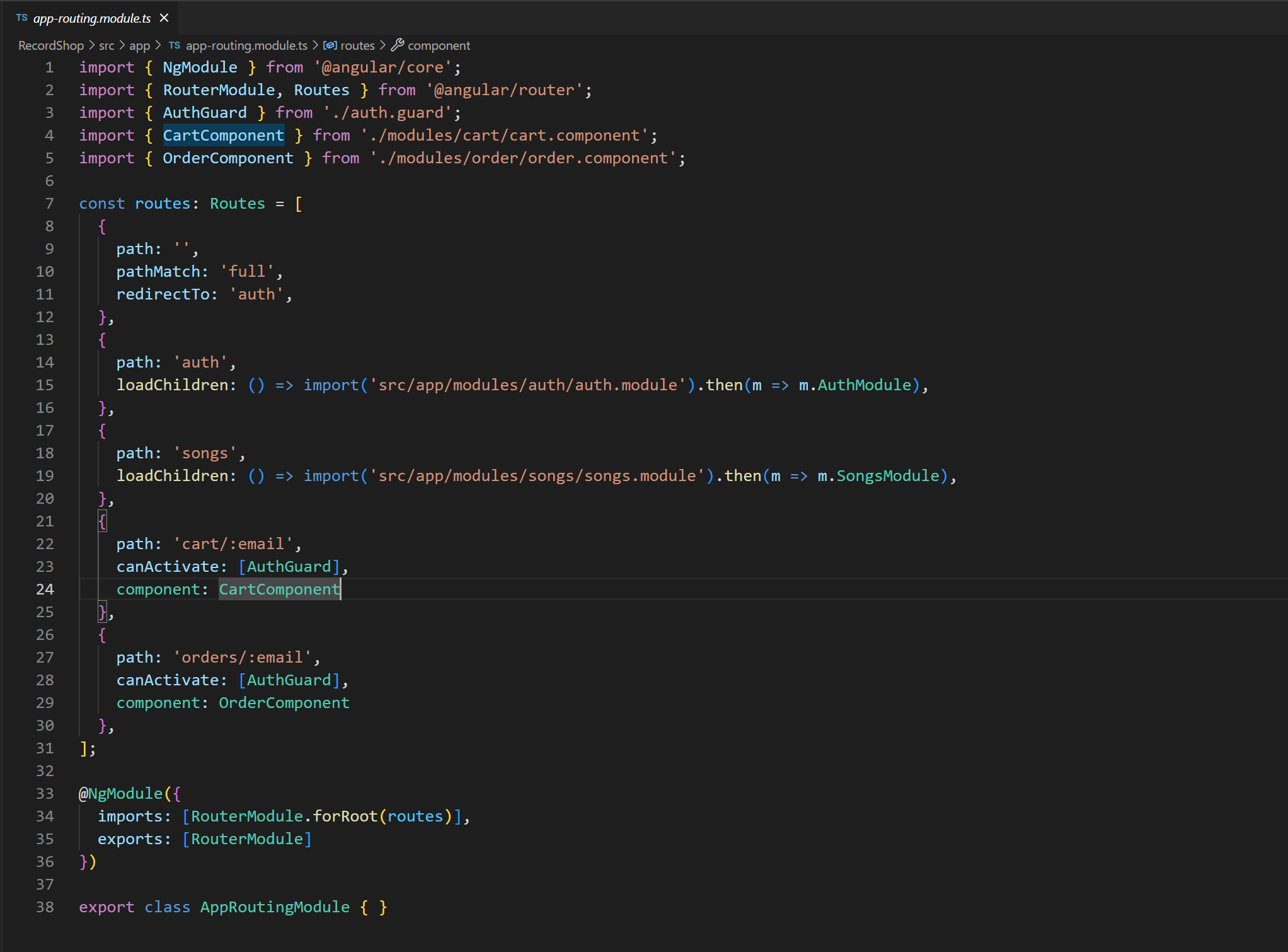The height and width of the screenshot is (952, 1288).
Task: Click the TS icon on the editor tab
Action: [22, 18]
